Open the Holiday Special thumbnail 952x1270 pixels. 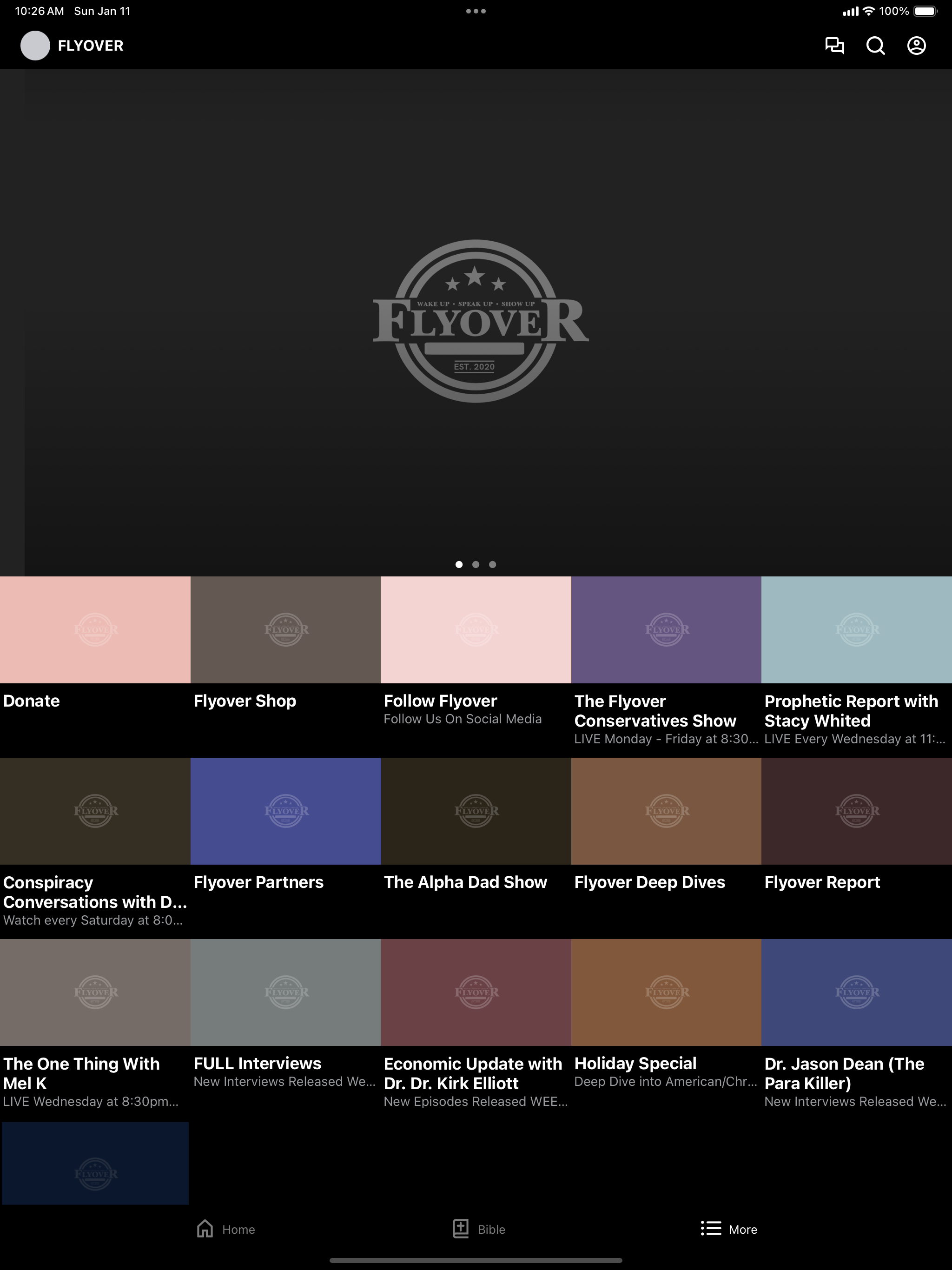pos(666,992)
